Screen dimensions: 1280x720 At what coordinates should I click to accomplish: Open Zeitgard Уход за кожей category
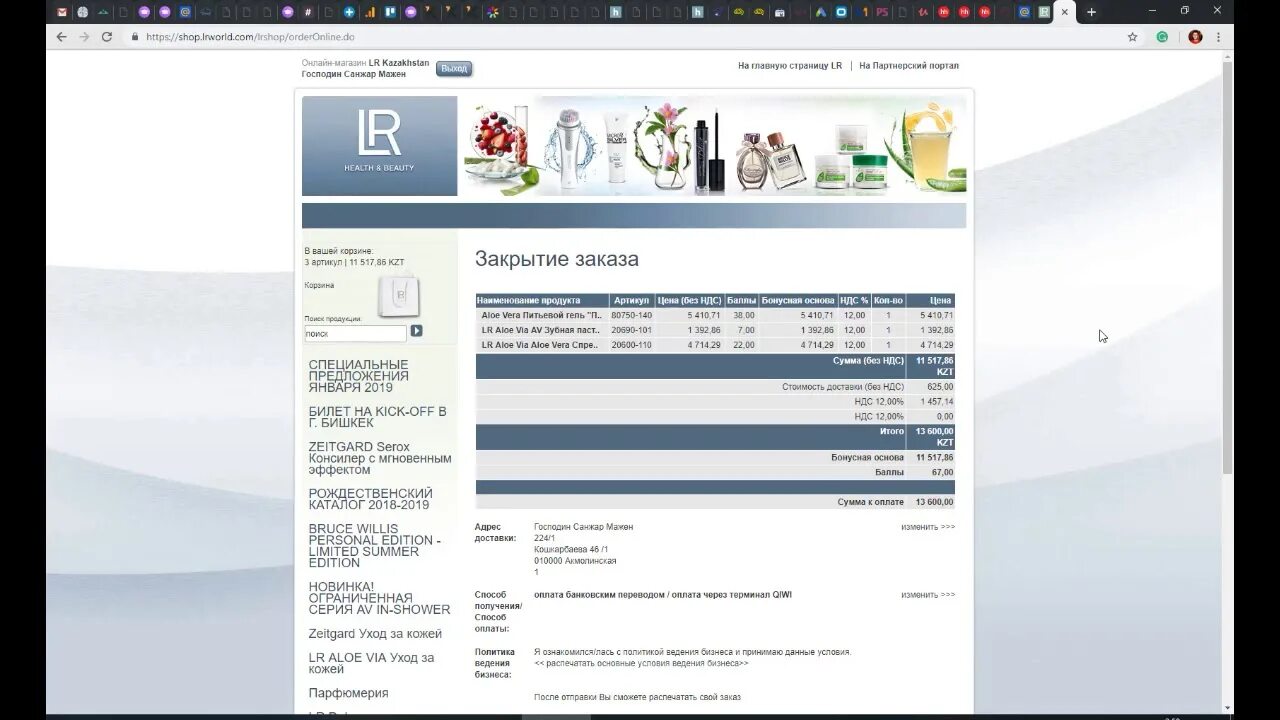click(x=375, y=634)
